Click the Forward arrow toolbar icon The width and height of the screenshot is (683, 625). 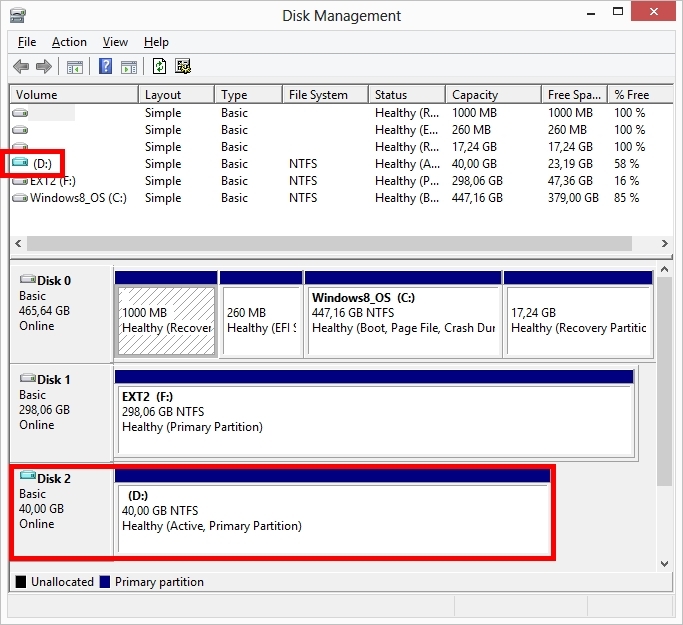pos(44,67)
